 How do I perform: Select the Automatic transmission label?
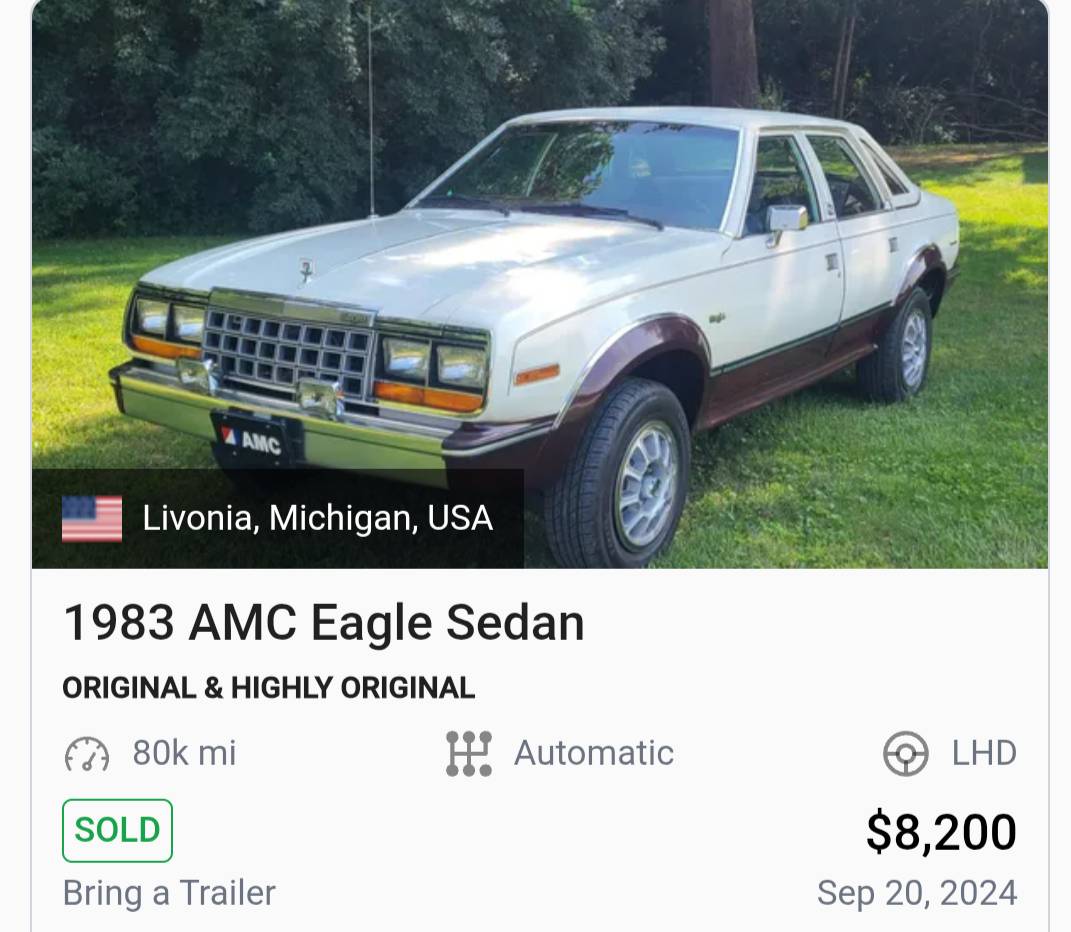tap(594, 753)
